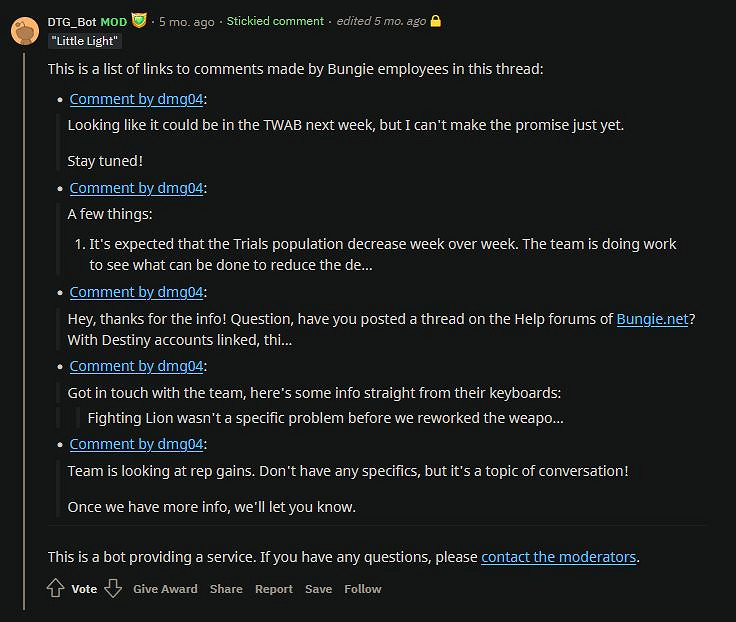This screenshot has width=736, height=622.
Task: Open first Comment by dmg04 link
Action: [136, 99]
